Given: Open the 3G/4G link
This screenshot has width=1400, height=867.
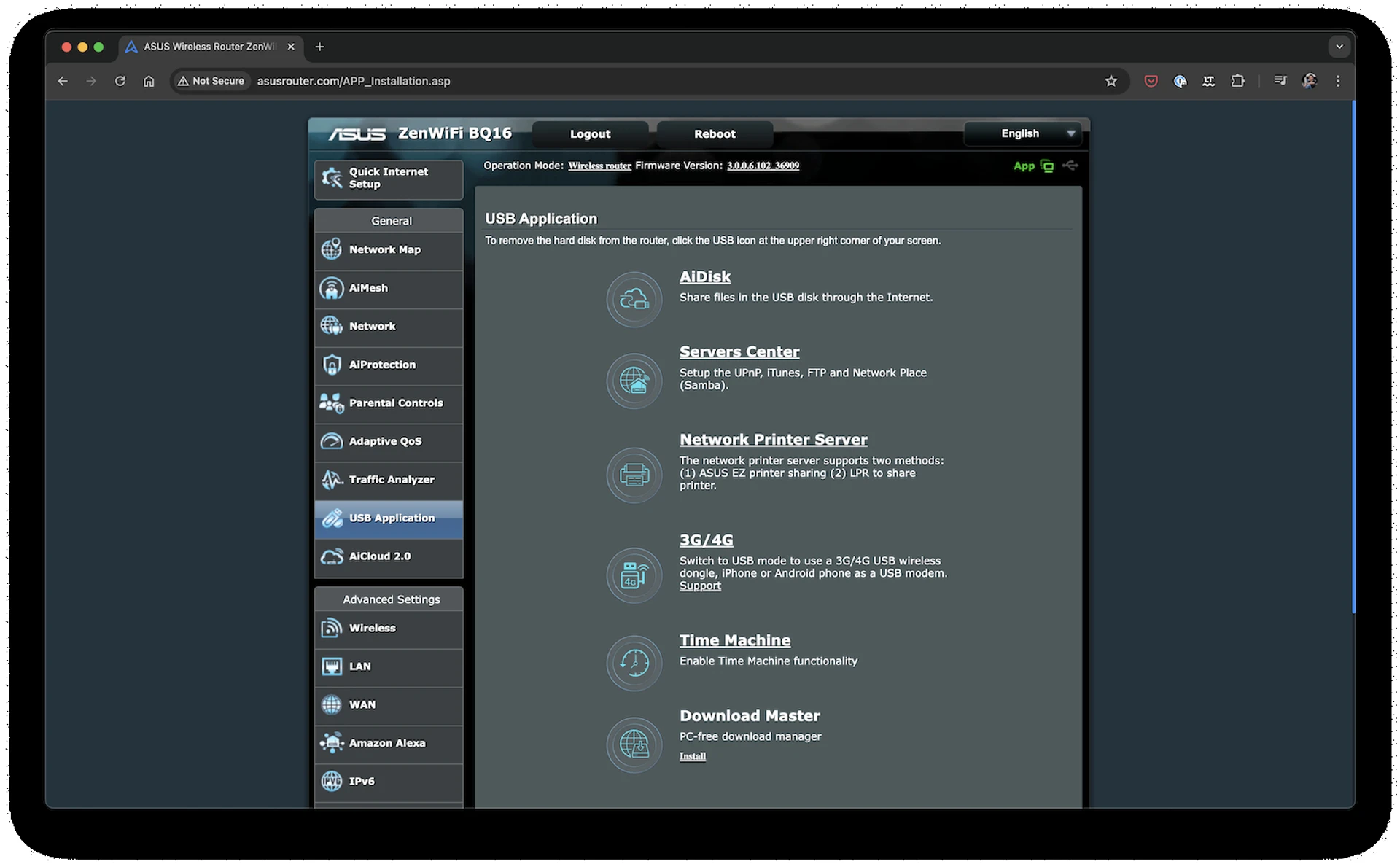Looking at the screenshot, I should [x=706, y=540].
